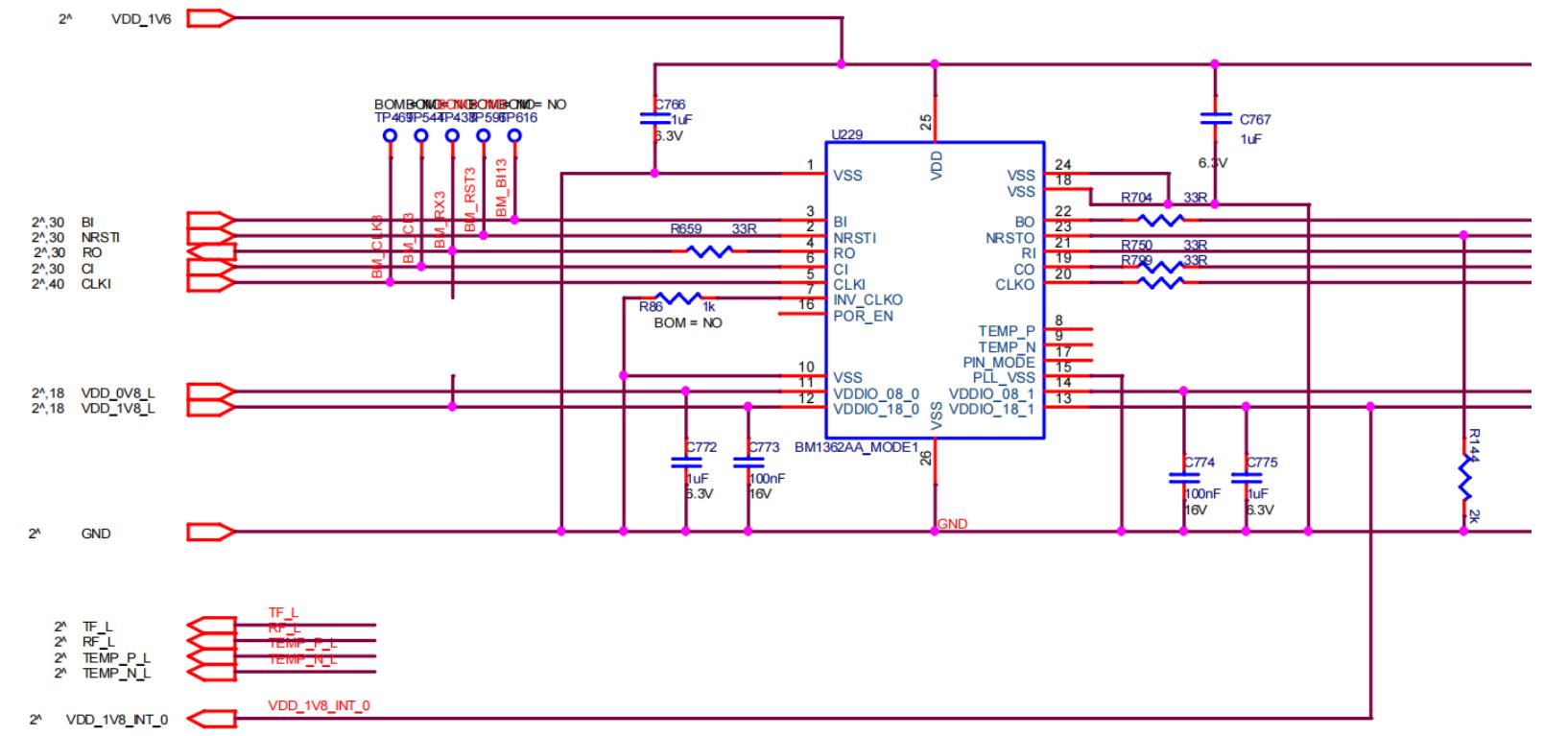
Task: Click the VDDIO_08_0 pin label
Action: 876,393
